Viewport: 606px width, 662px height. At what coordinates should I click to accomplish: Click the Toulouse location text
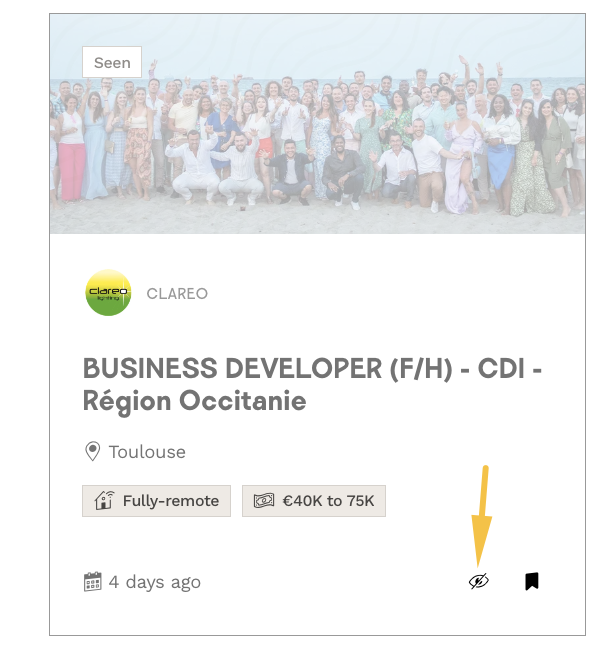click(147, 452)
